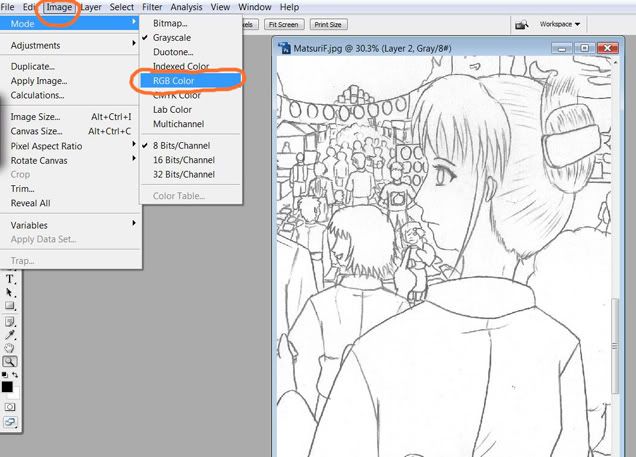636x457 pixels.
Task: Open the File menu
Action: pos(8,7)
